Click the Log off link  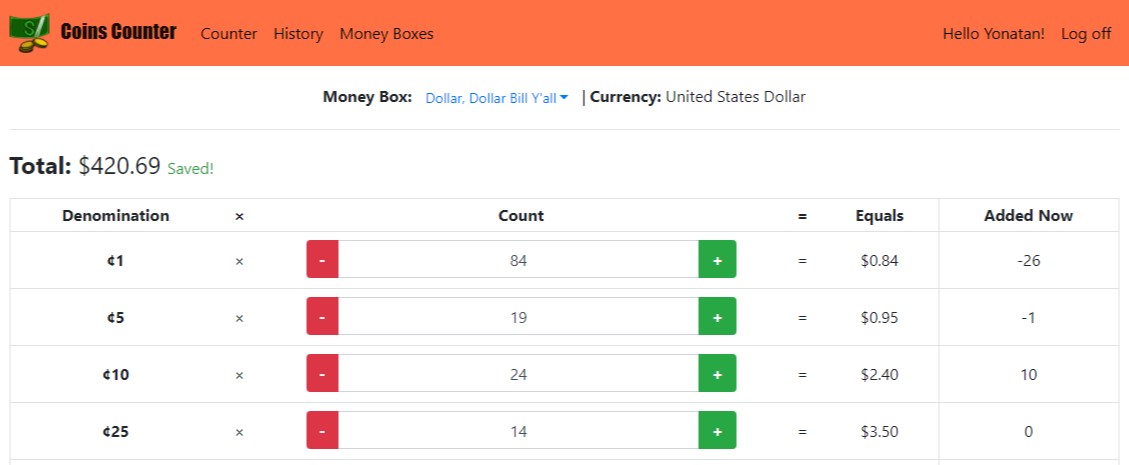[1086, 34]
